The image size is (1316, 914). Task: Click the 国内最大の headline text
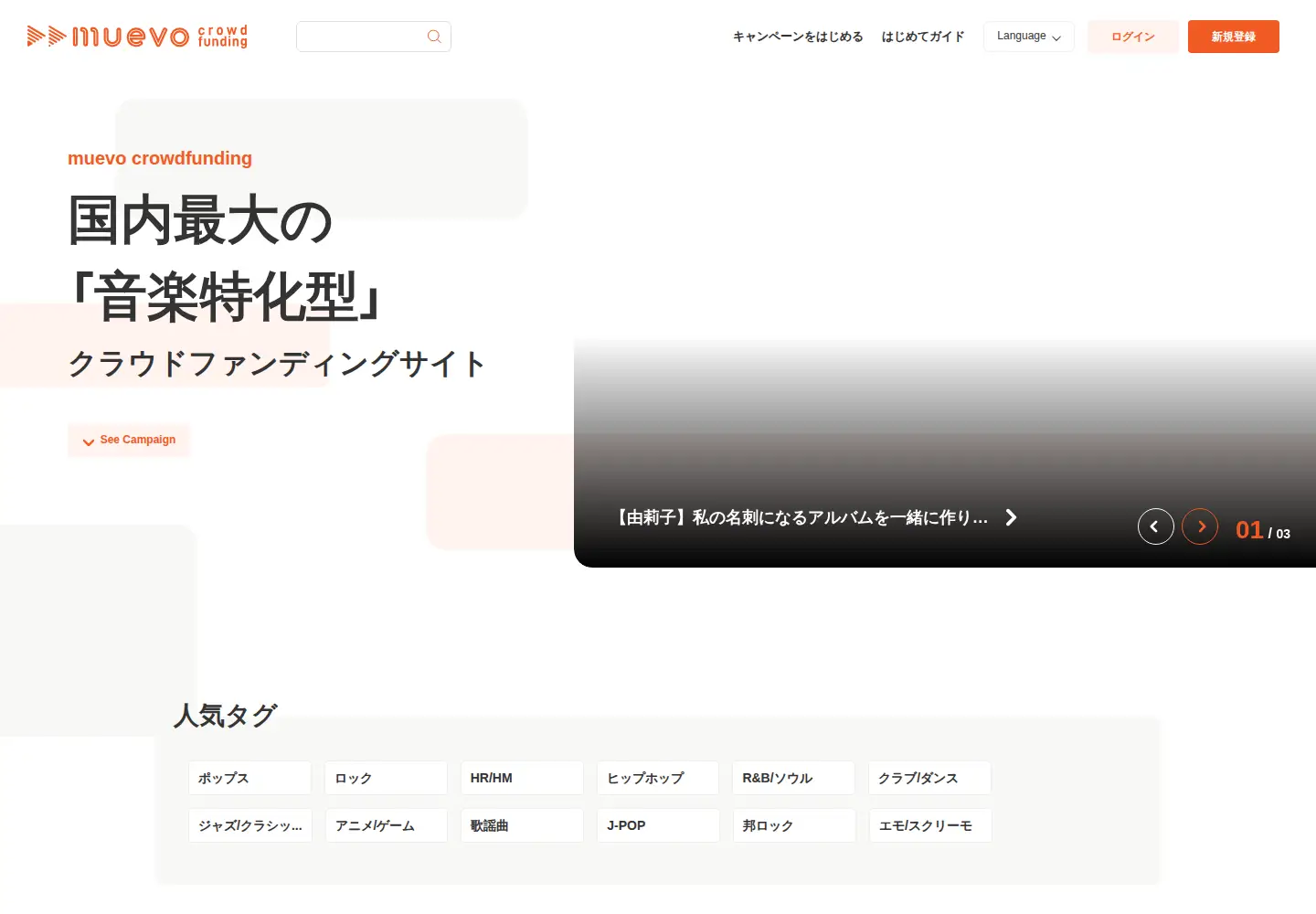200,220
